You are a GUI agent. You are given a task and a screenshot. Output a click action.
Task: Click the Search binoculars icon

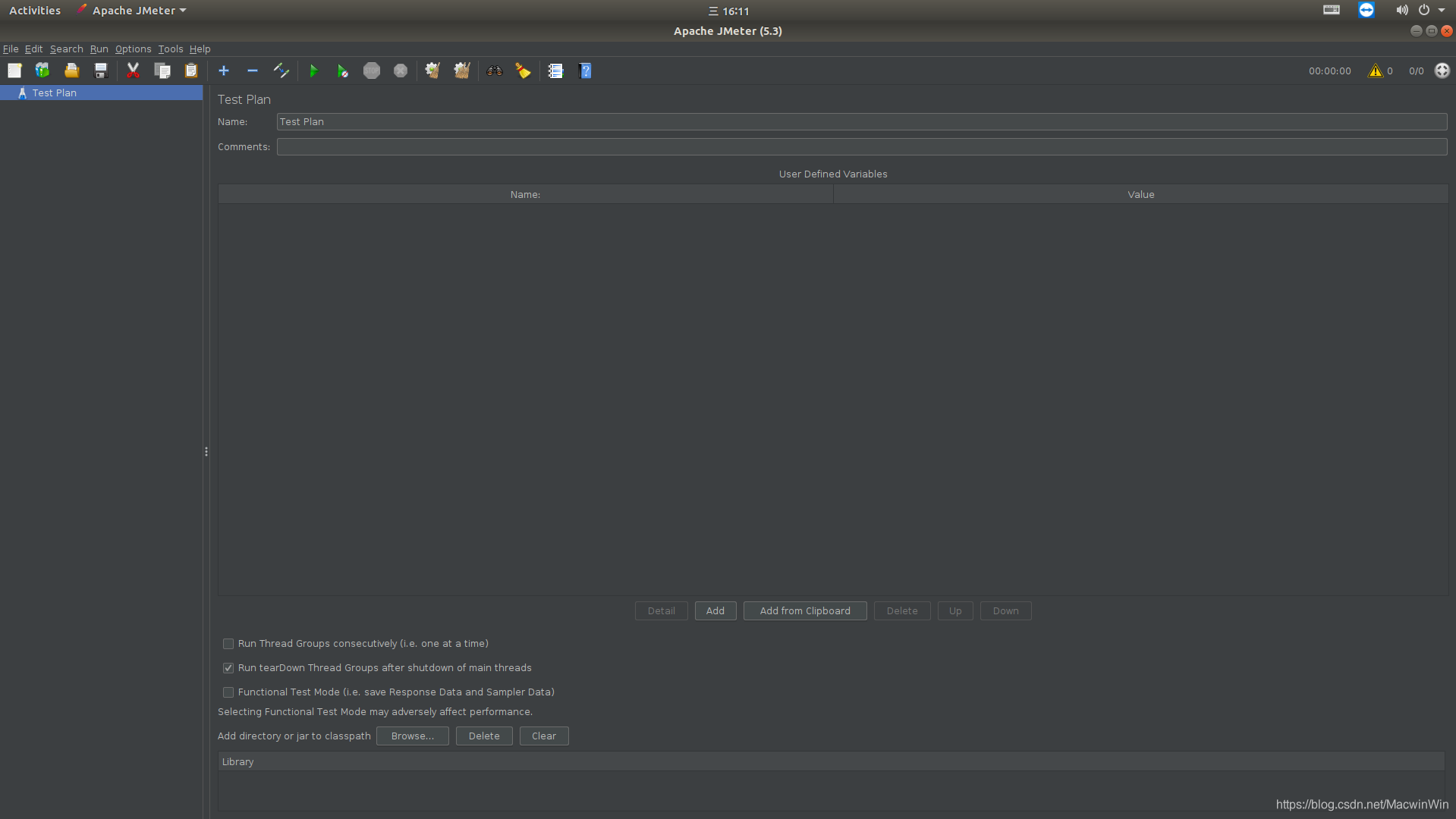(495, 71)
